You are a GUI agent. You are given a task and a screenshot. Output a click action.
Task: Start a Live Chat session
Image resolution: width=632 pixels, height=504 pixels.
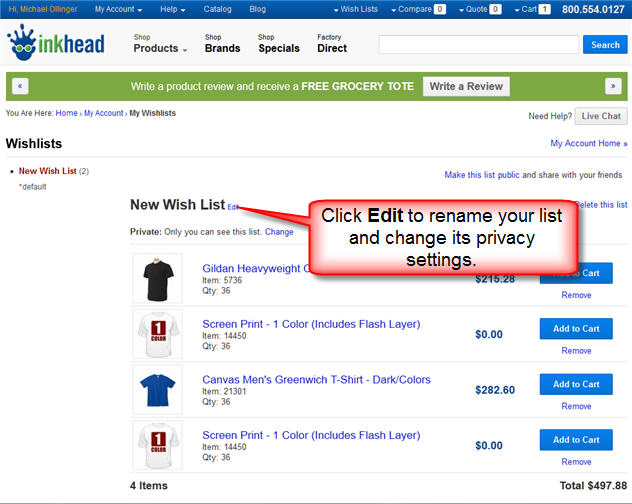point(601,117)
